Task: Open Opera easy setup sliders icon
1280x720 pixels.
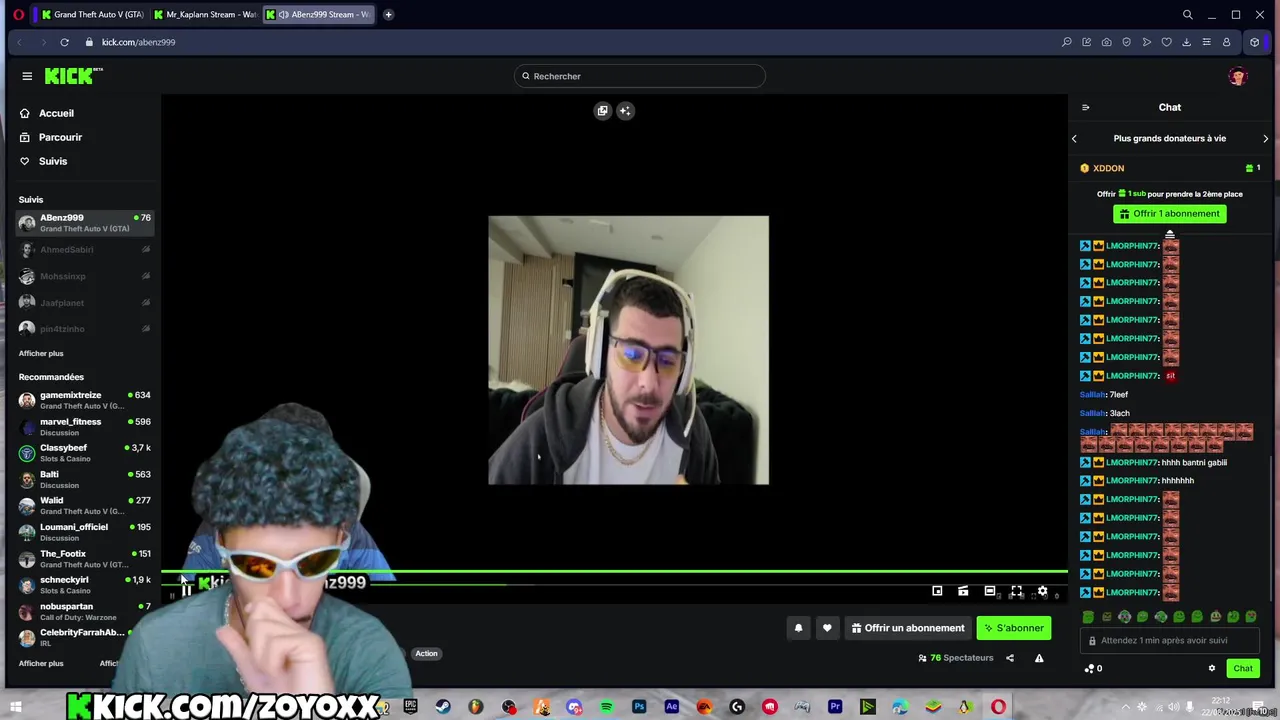Action: click(x=1206, y=42)
